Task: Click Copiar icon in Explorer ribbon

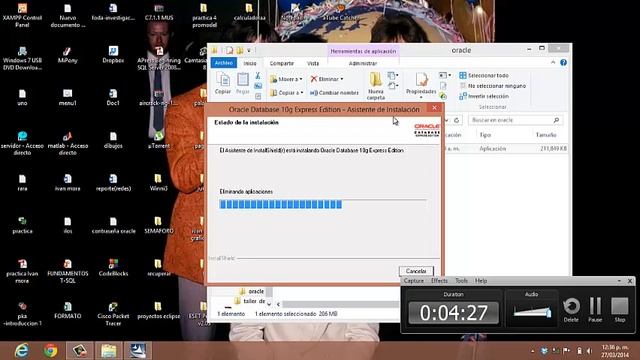Action: tap(223, 83)
